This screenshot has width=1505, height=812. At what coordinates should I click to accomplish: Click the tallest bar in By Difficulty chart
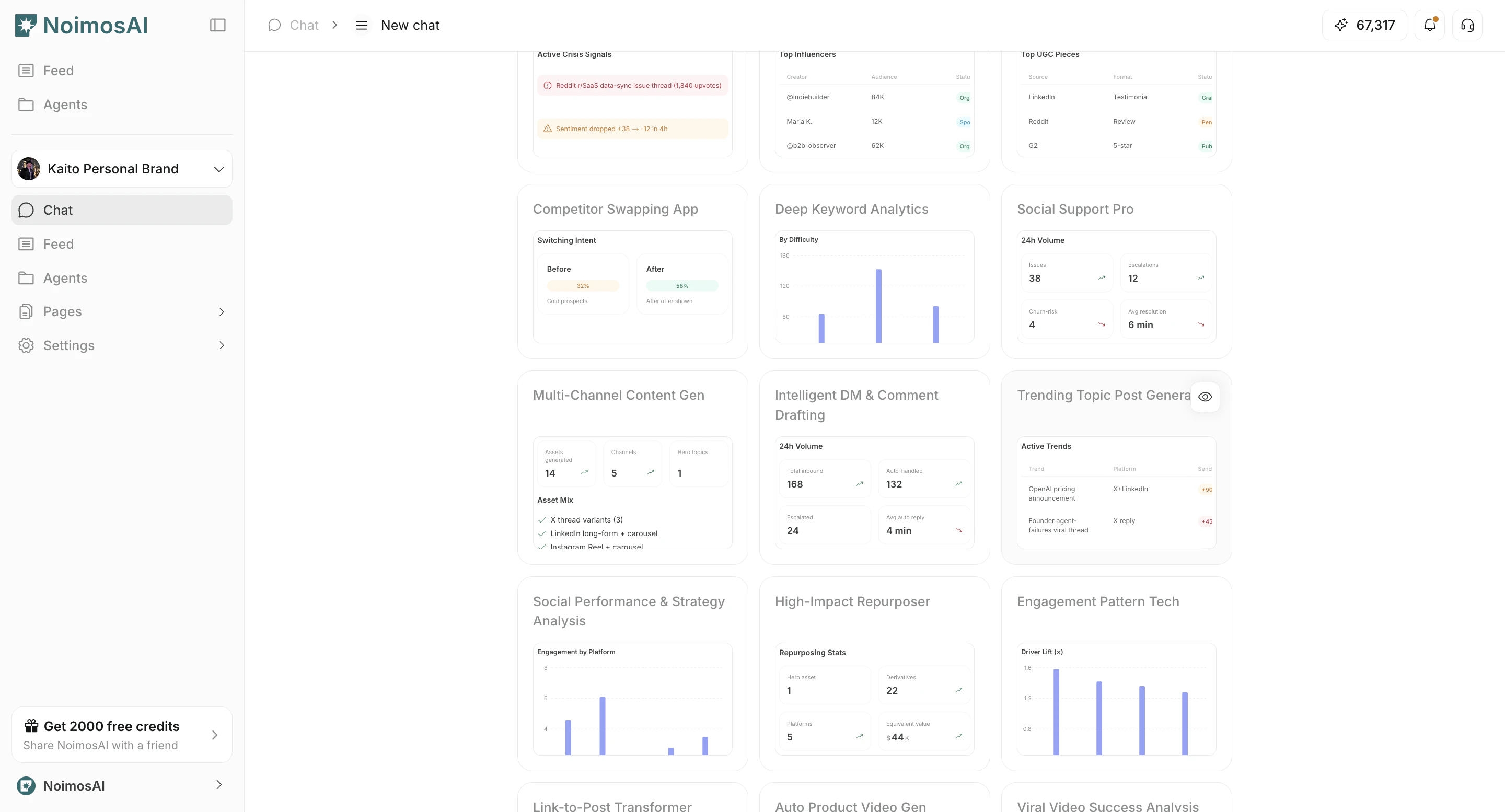[x=878, y=306]
